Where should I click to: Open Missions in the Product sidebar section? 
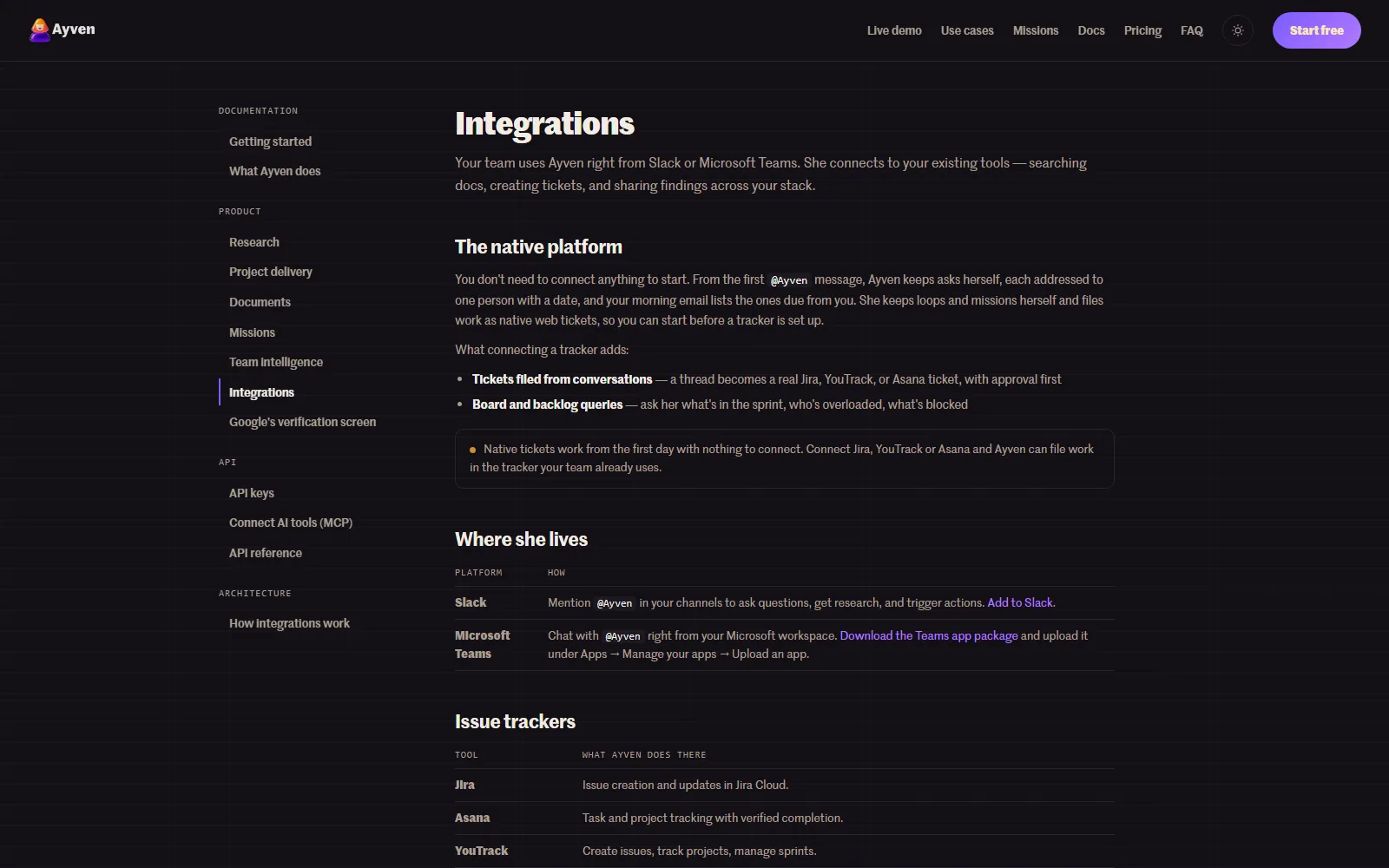(x=252, y=332)
